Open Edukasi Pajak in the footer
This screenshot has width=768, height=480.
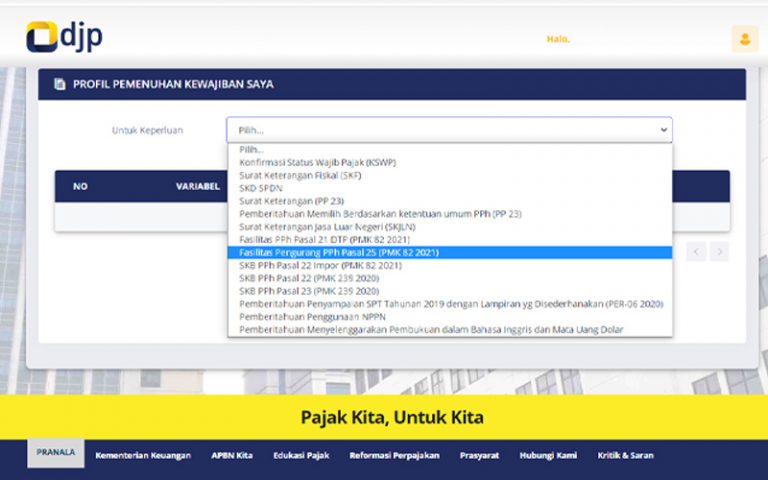pos(301,455)
